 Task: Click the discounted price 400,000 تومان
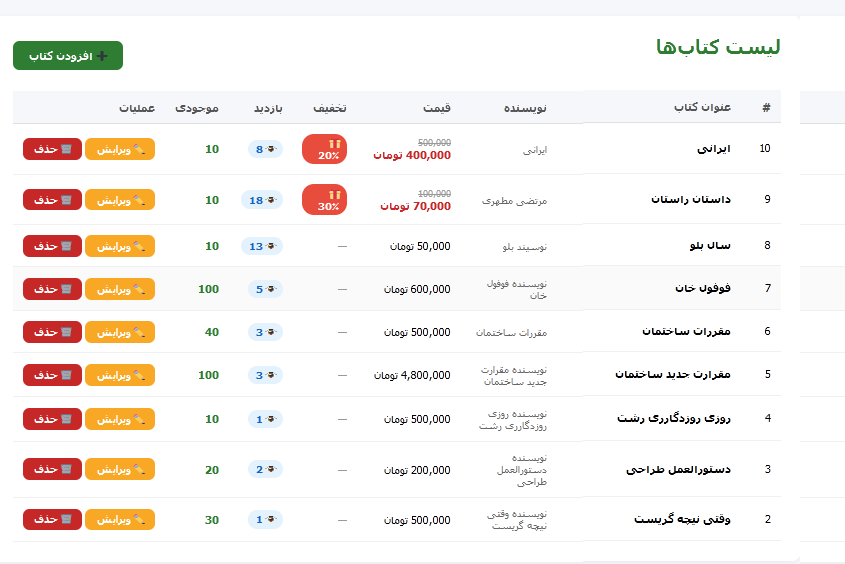[x=412, y=155]
